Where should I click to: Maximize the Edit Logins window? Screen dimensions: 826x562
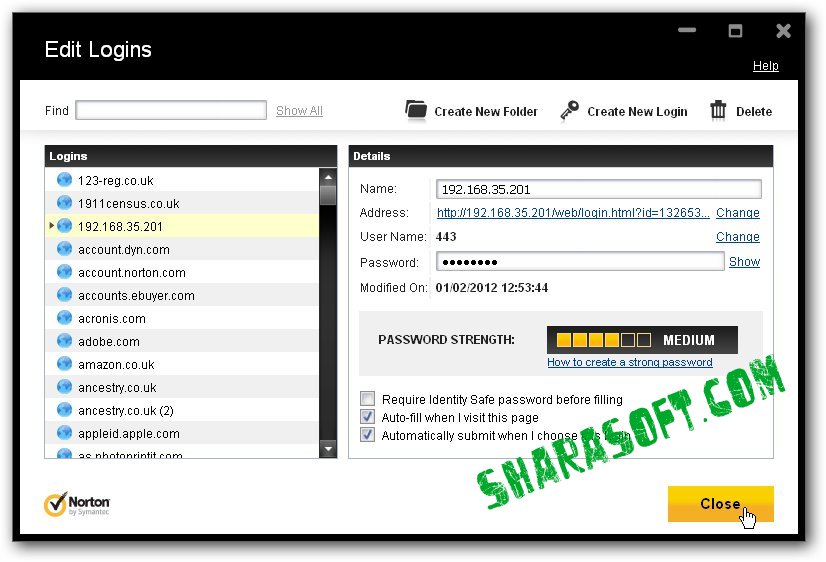click(735, 31)
